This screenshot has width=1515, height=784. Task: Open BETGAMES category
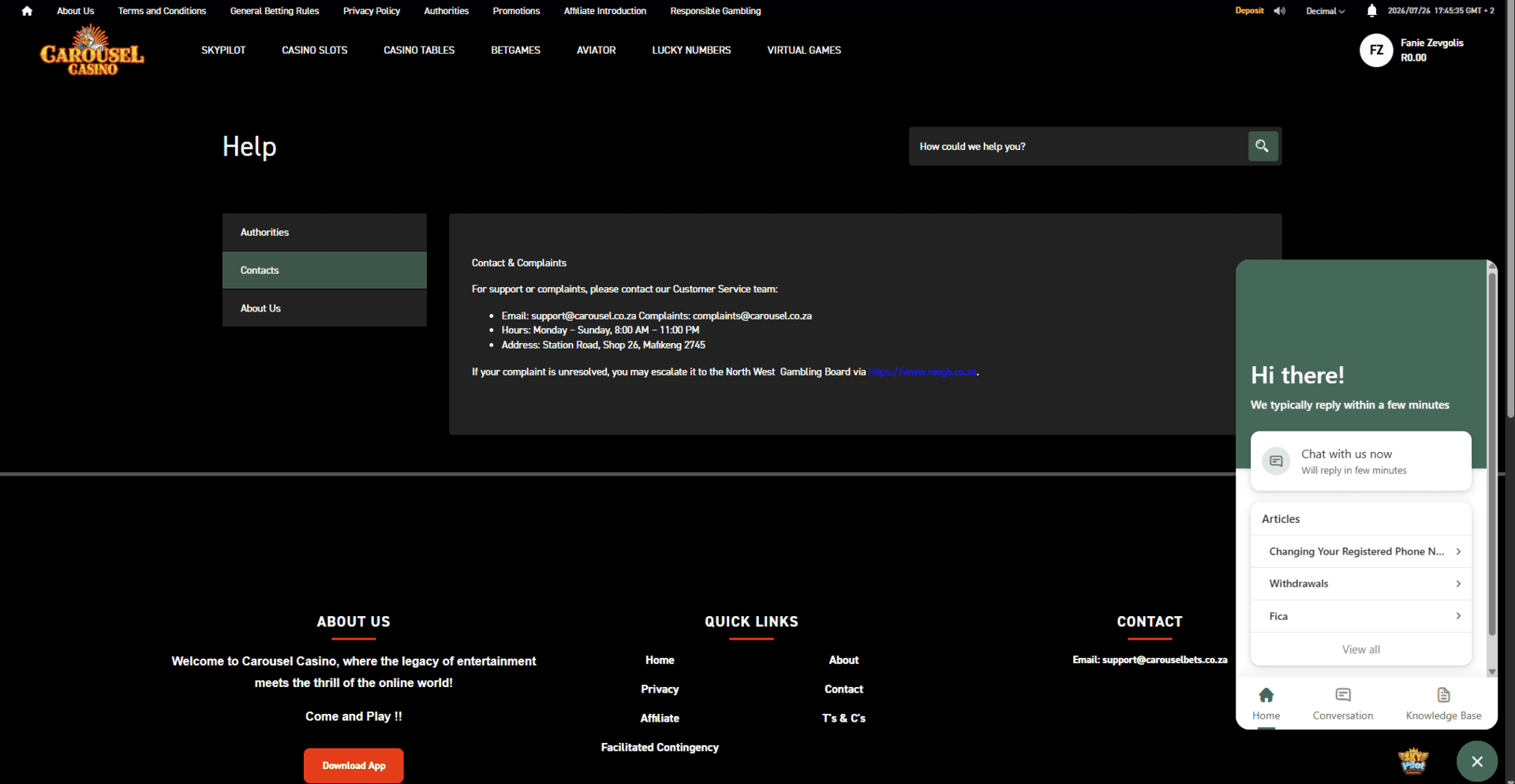click(x=515, y=50)
